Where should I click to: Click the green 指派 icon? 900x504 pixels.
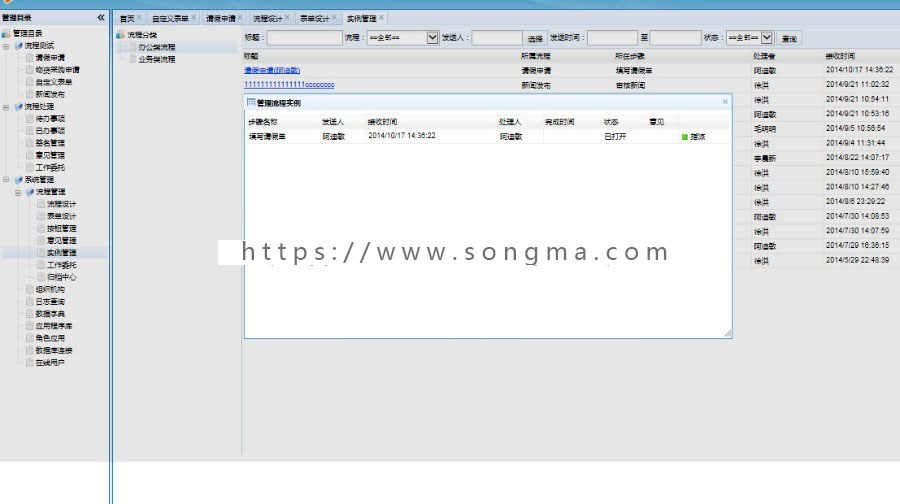[x=684, y=137]
